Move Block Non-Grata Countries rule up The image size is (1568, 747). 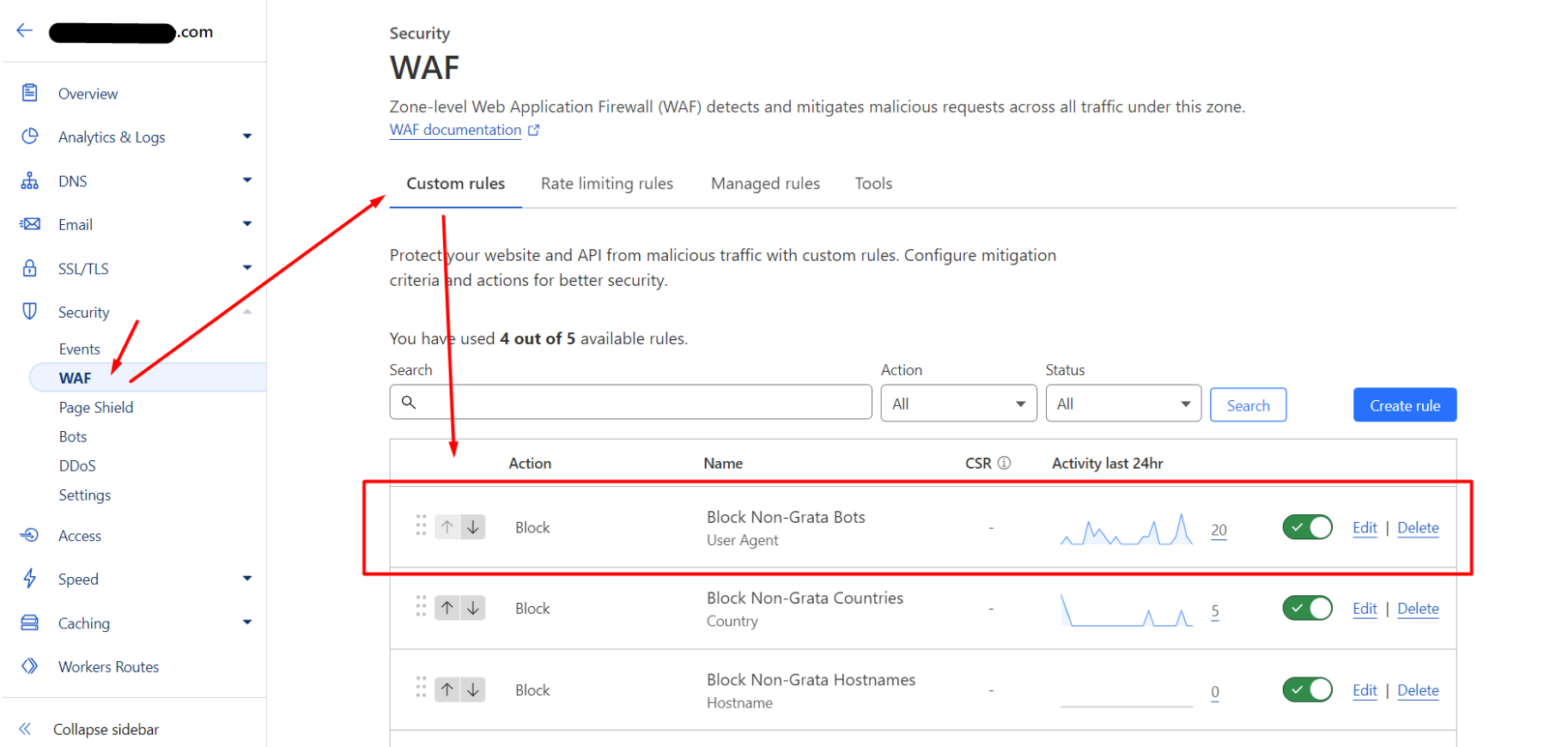tap(447, 608)
